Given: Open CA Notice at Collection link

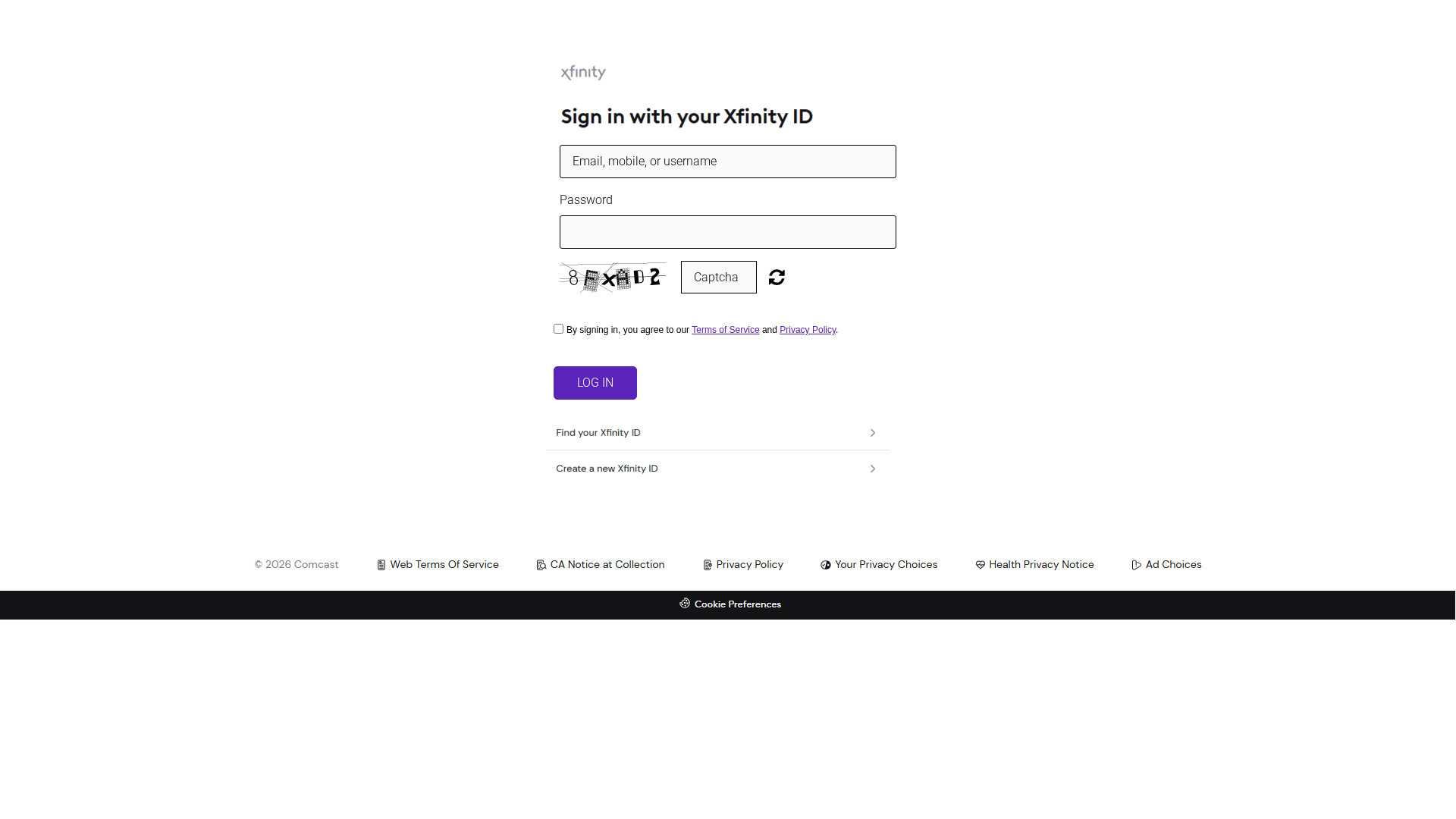Looking at the screenshot, I should pyautogui.click(x=607, y=565).
